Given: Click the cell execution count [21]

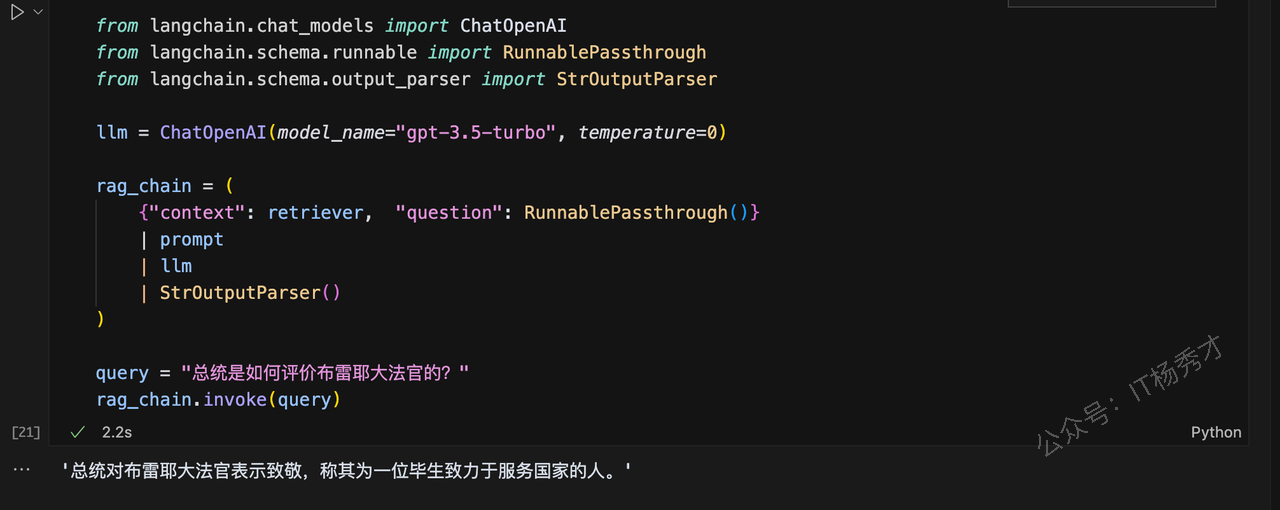Looking at the screenshot, I should tap(26, 432).
